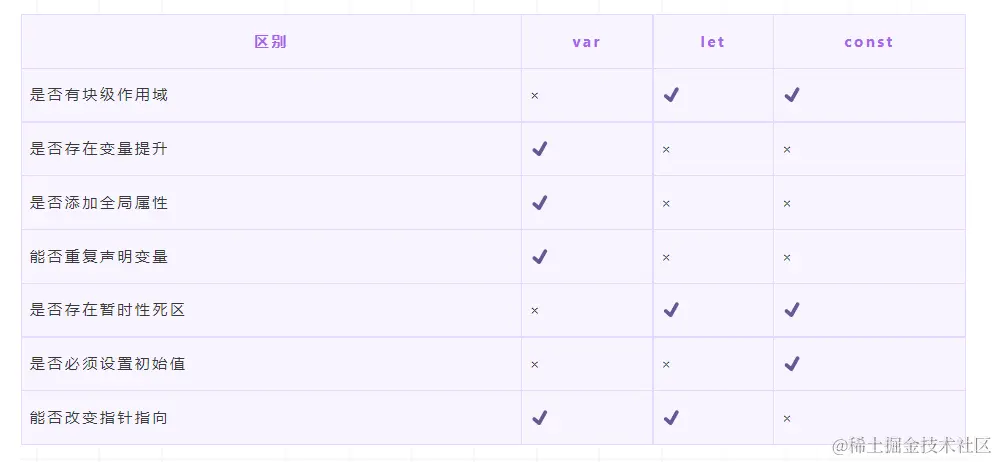Click the const column header
This screenshot has width=998, height=462.
[x=869, y=42]
